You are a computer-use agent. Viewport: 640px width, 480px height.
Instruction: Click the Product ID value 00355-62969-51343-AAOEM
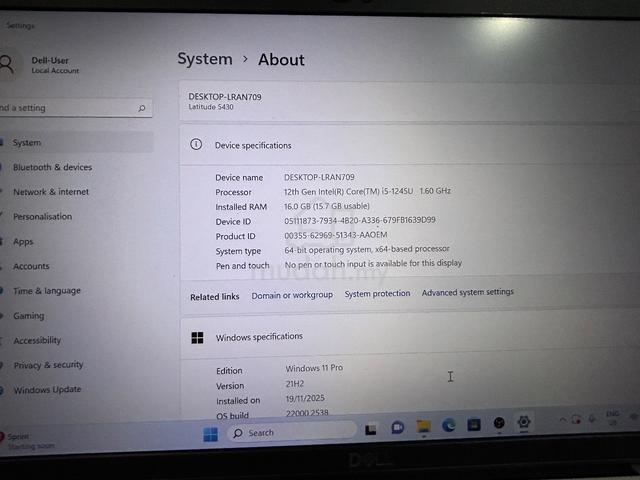[336, 235]
